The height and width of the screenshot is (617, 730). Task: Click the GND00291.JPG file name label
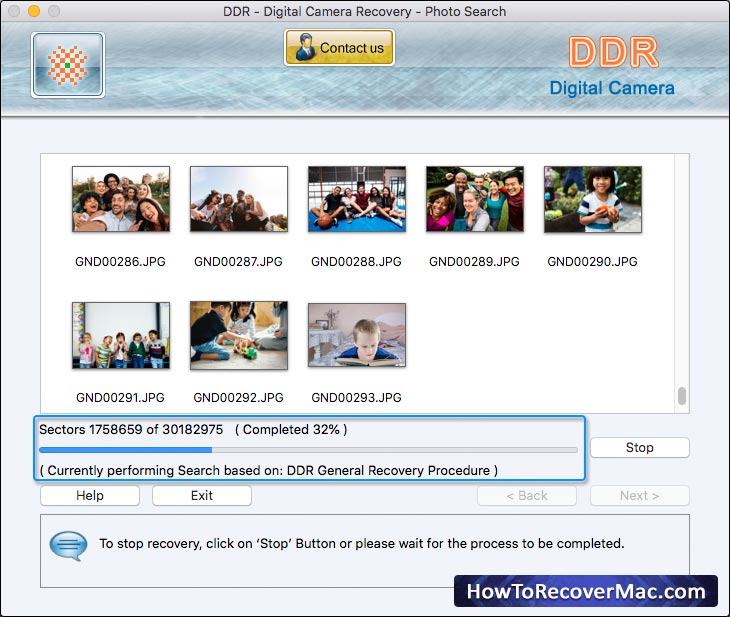tap(121, 398)
